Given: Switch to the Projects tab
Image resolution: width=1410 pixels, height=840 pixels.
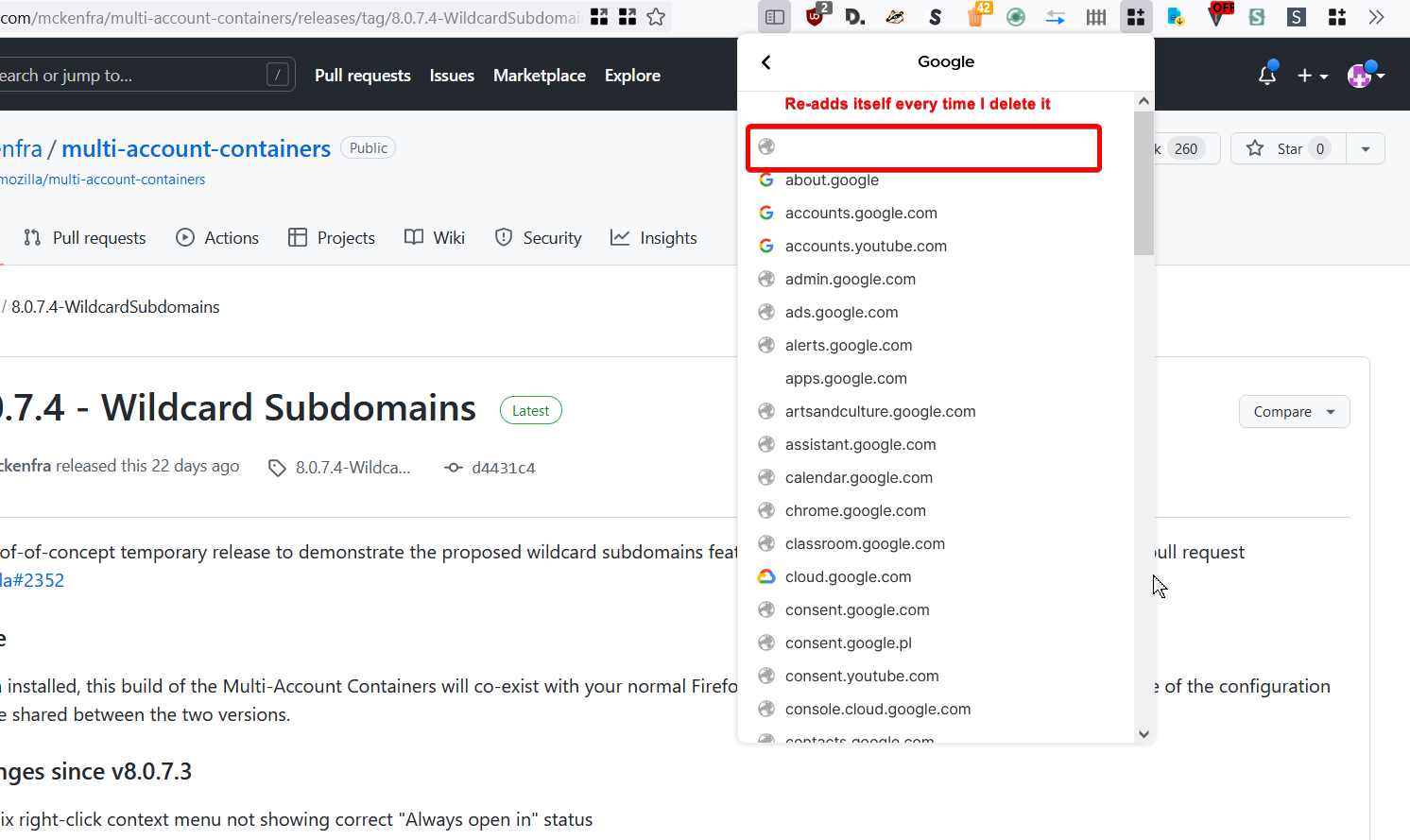Looking at the screenshot, I should pyautogui.click(x=332, y=238).
